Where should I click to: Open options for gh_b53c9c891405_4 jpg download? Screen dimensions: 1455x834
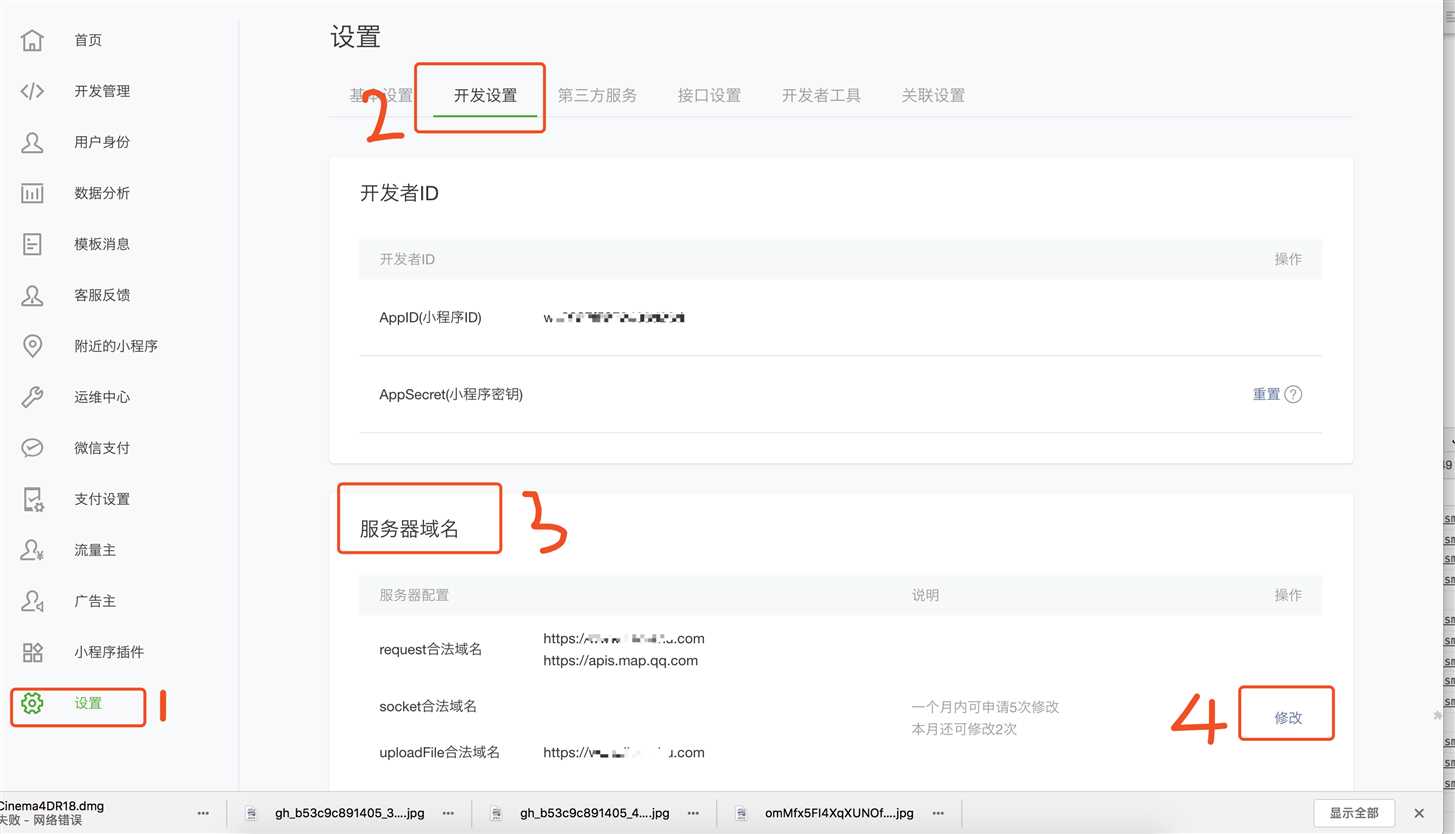tap(693, 813)
